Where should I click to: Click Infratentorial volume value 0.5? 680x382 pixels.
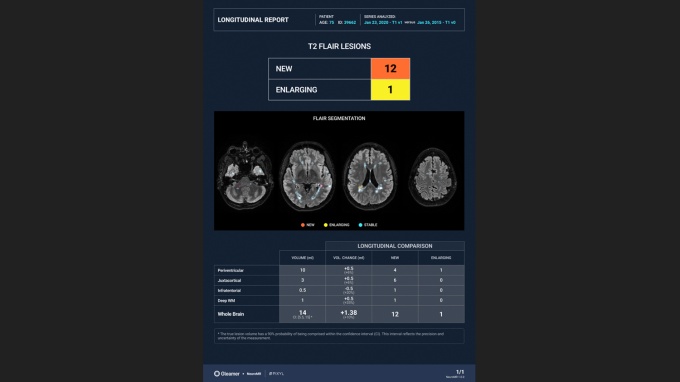point(302,290)
